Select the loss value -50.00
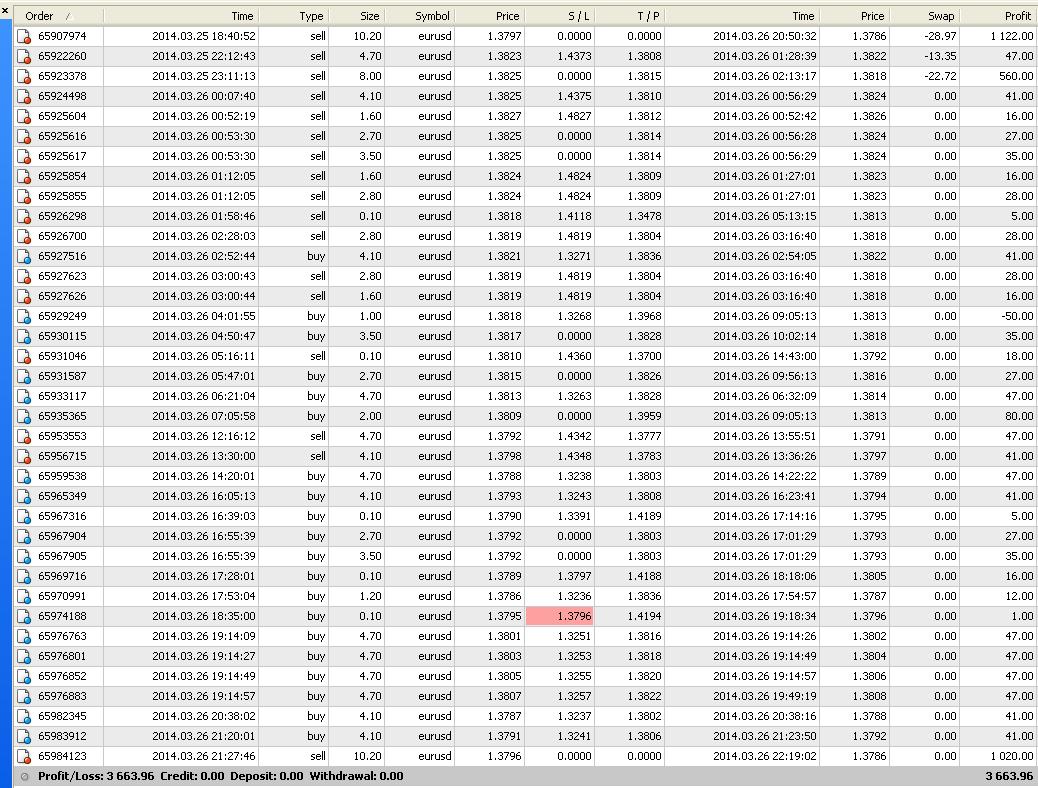This screenshot has width=1038, height=788. (x=1017, y=317)
